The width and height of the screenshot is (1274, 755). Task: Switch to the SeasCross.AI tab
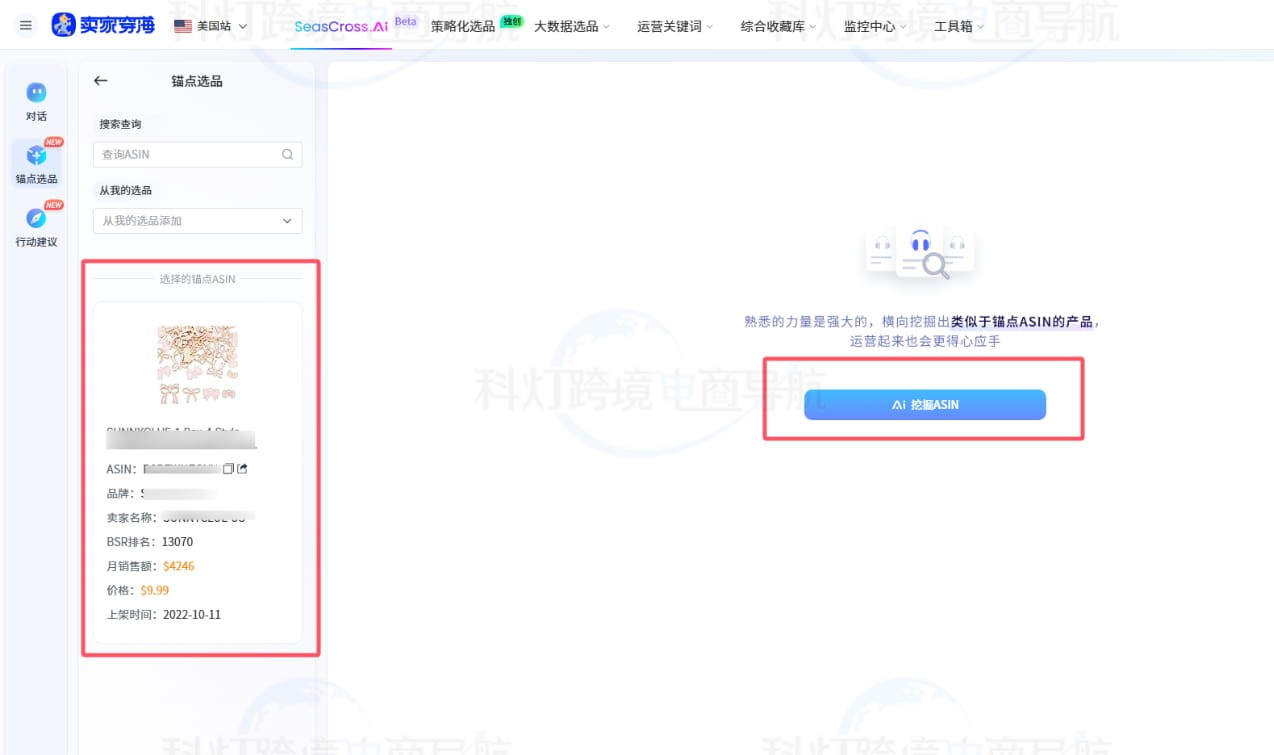pyautogui.click(x=341, y=26)
